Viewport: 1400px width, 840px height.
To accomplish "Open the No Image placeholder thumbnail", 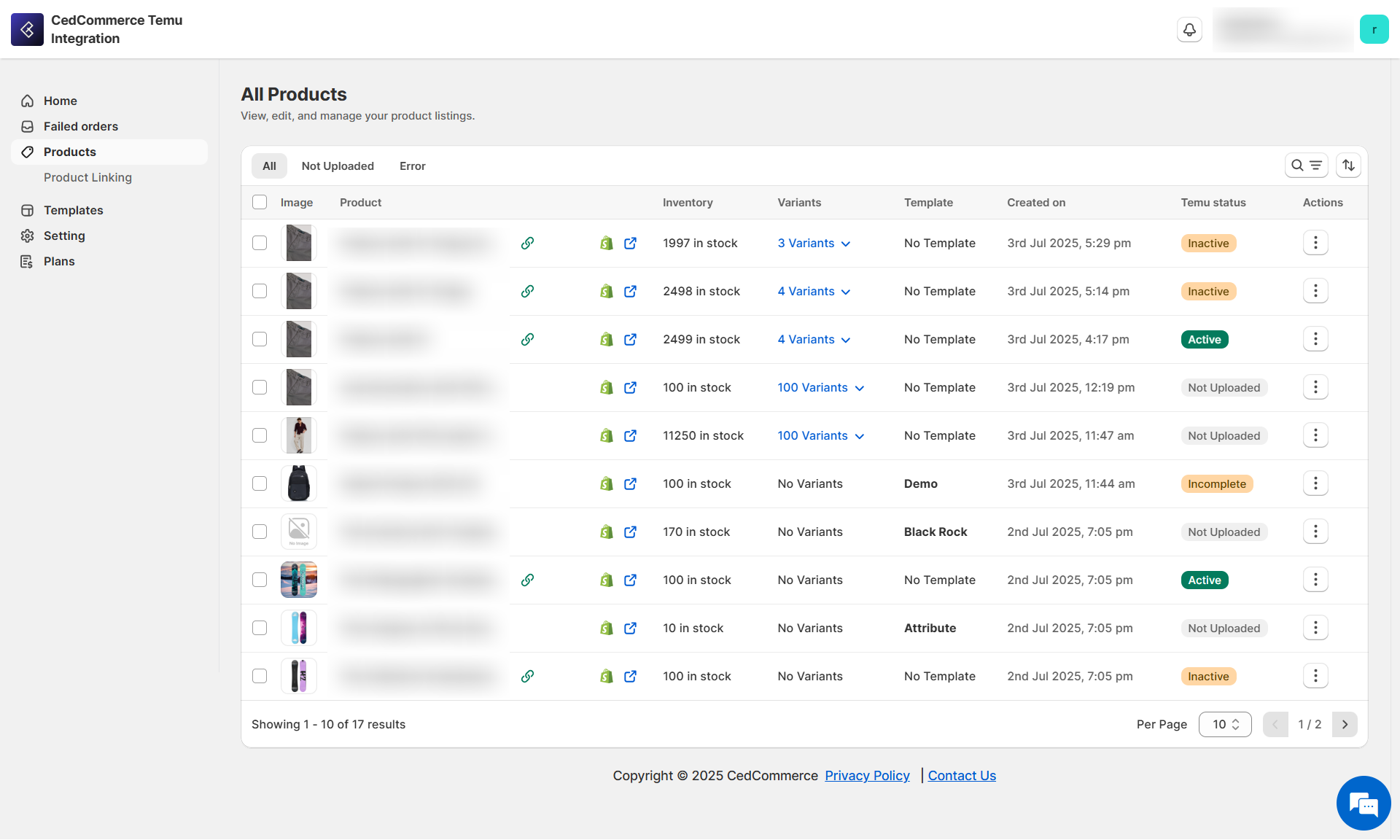I will click(x=299, y=532).
